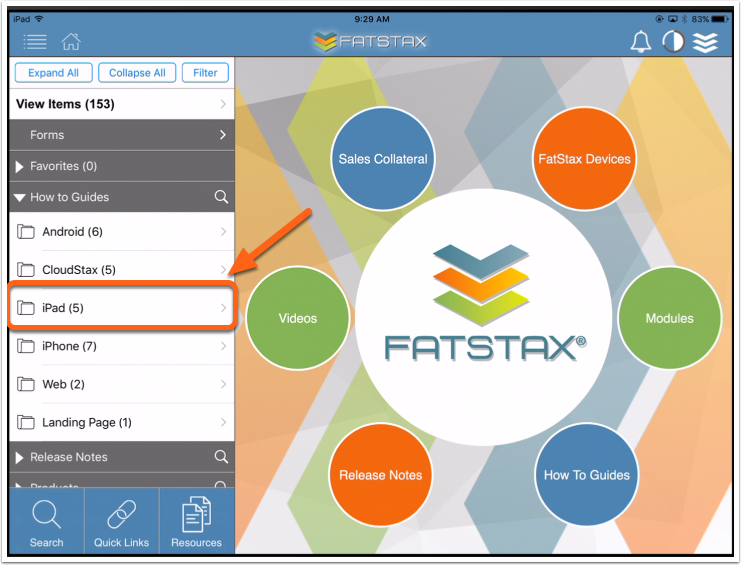The width and height of the screenshot is (741, 565).
Task: Open the Resources tab
Action: 197,522
